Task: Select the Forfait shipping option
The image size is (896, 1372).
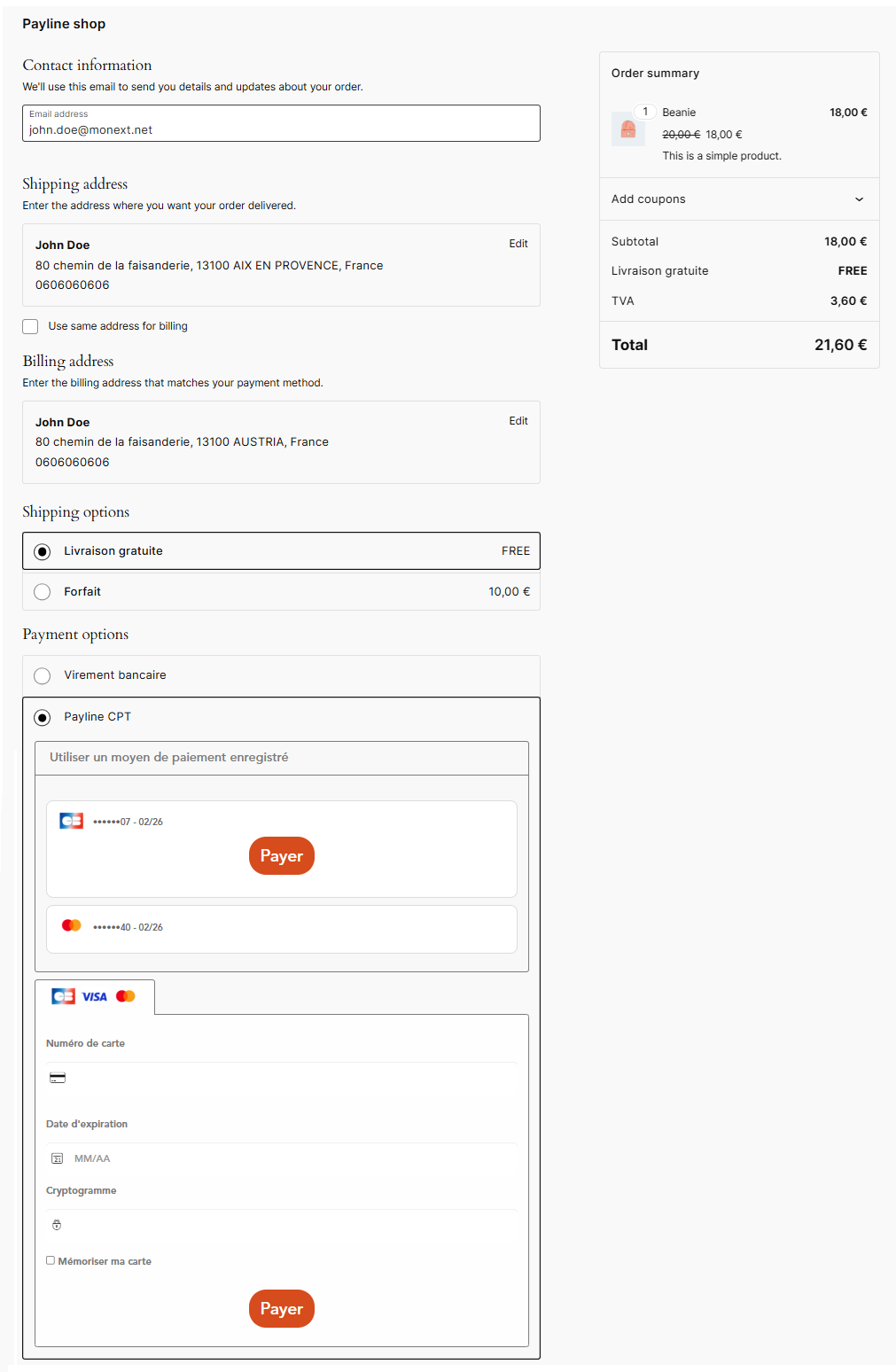Action: pyautogui.click(x=43, y=592)
